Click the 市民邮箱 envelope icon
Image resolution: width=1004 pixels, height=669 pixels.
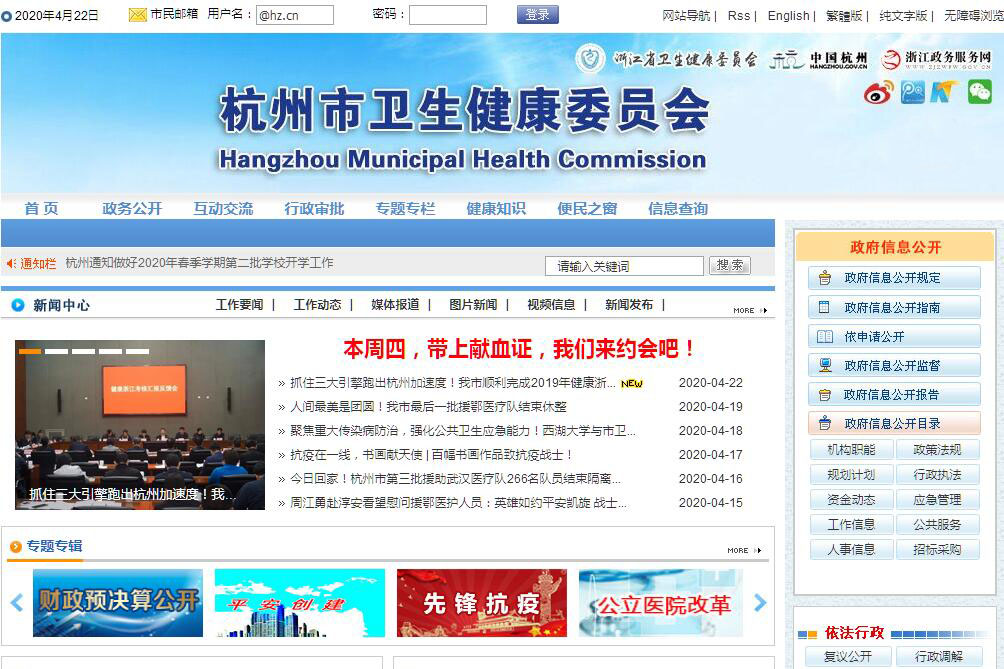pos(137,15)
